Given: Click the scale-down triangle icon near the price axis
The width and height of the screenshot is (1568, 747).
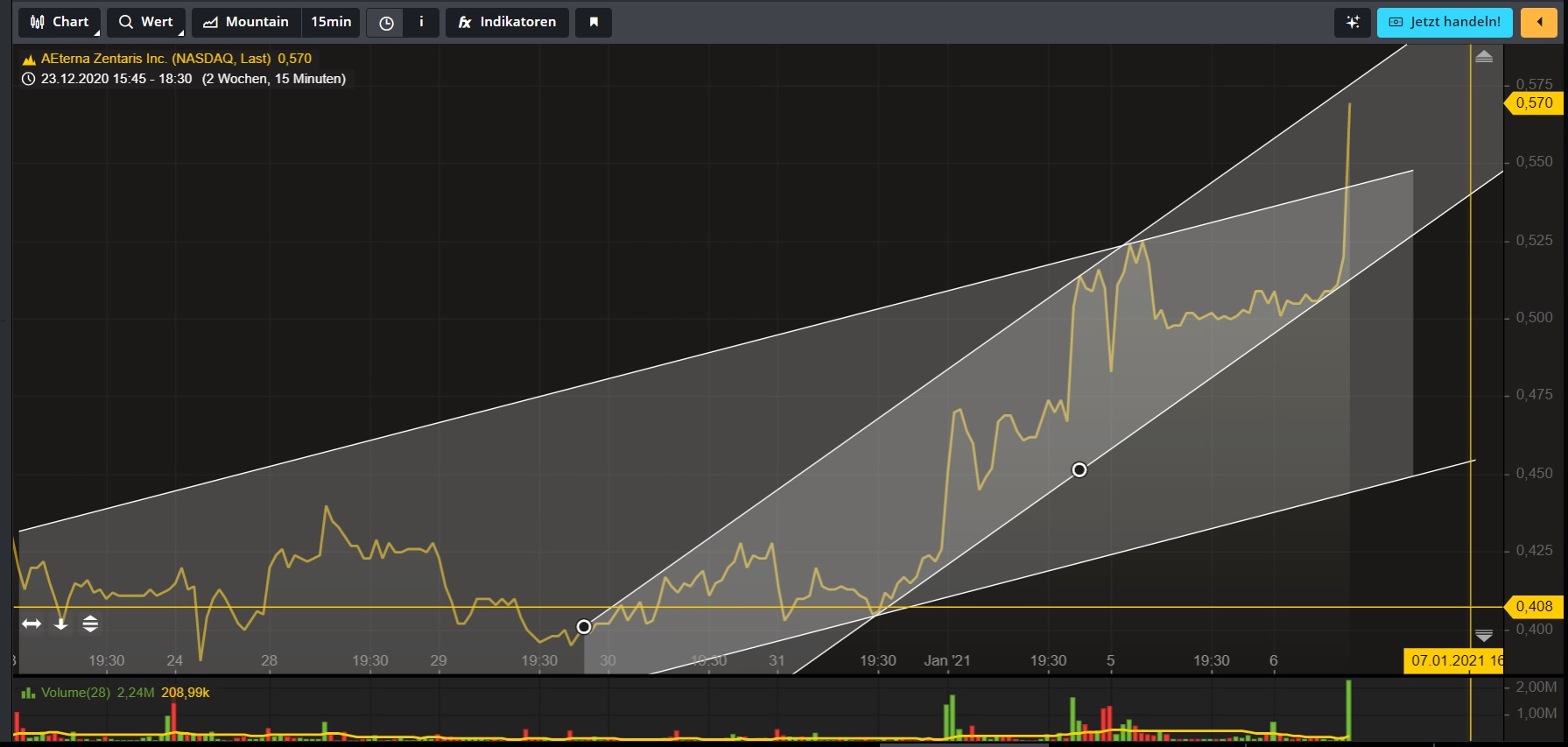Looking at the screenshot, I should click(x=1484, y=635).
